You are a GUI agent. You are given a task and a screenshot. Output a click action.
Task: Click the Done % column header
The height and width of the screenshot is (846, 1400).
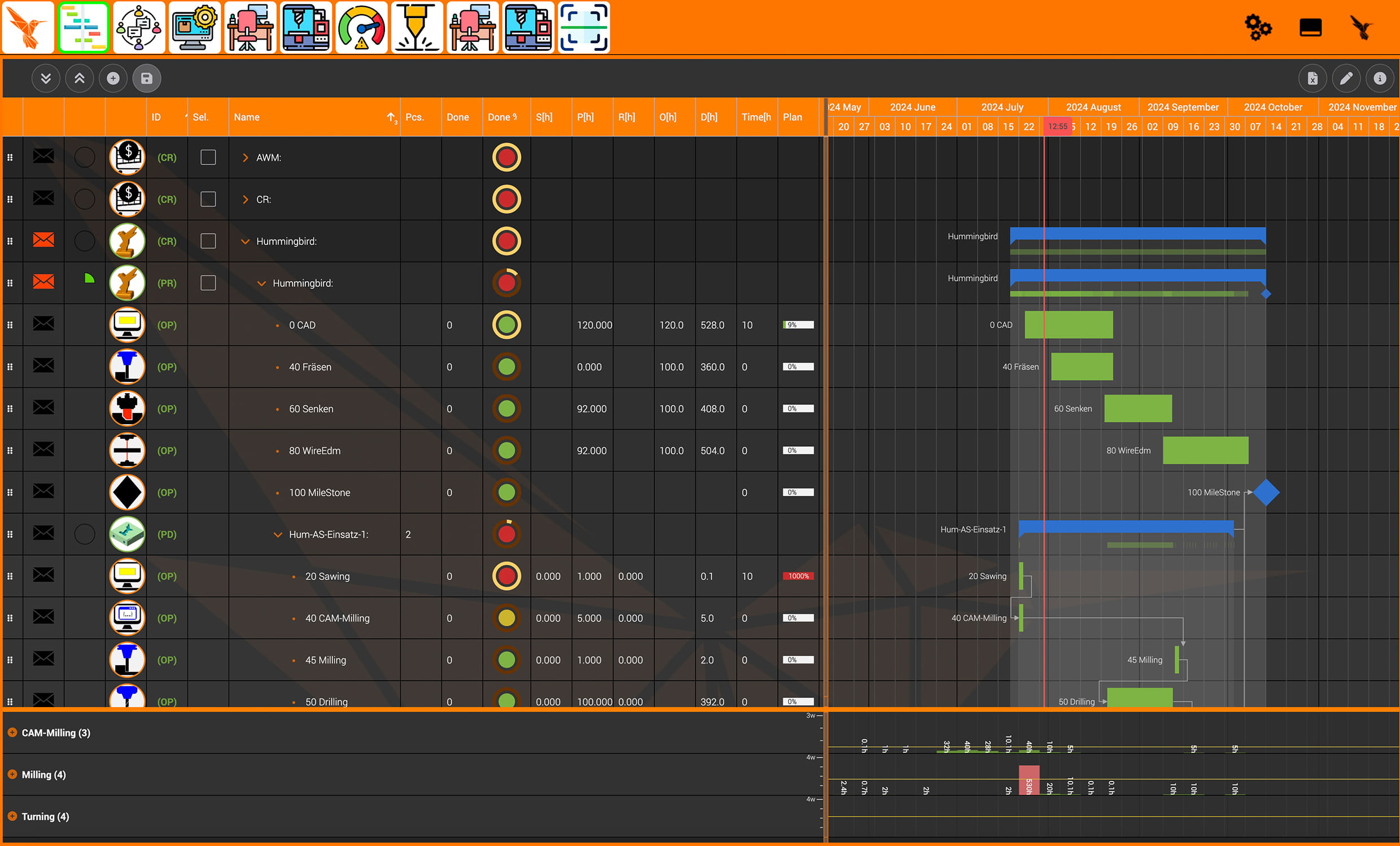click(x=502, y=117)
